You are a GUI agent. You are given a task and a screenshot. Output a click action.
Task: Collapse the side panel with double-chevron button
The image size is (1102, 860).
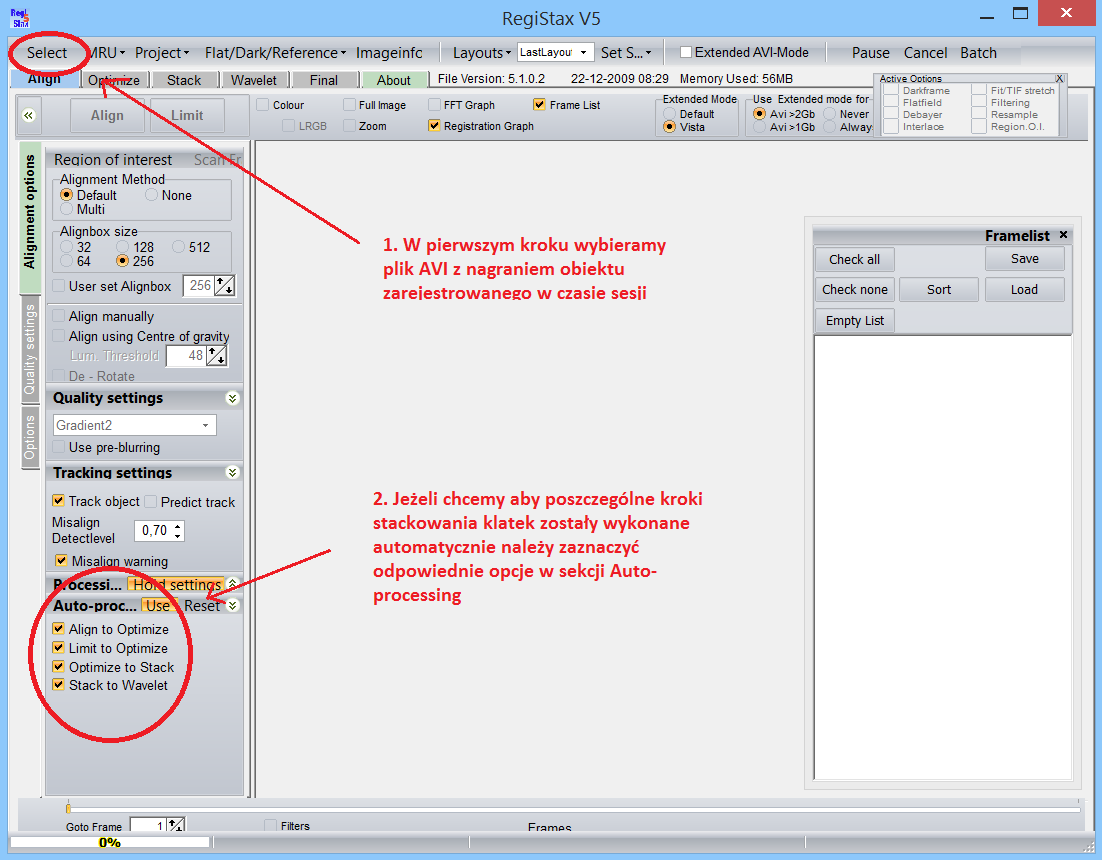29,115
